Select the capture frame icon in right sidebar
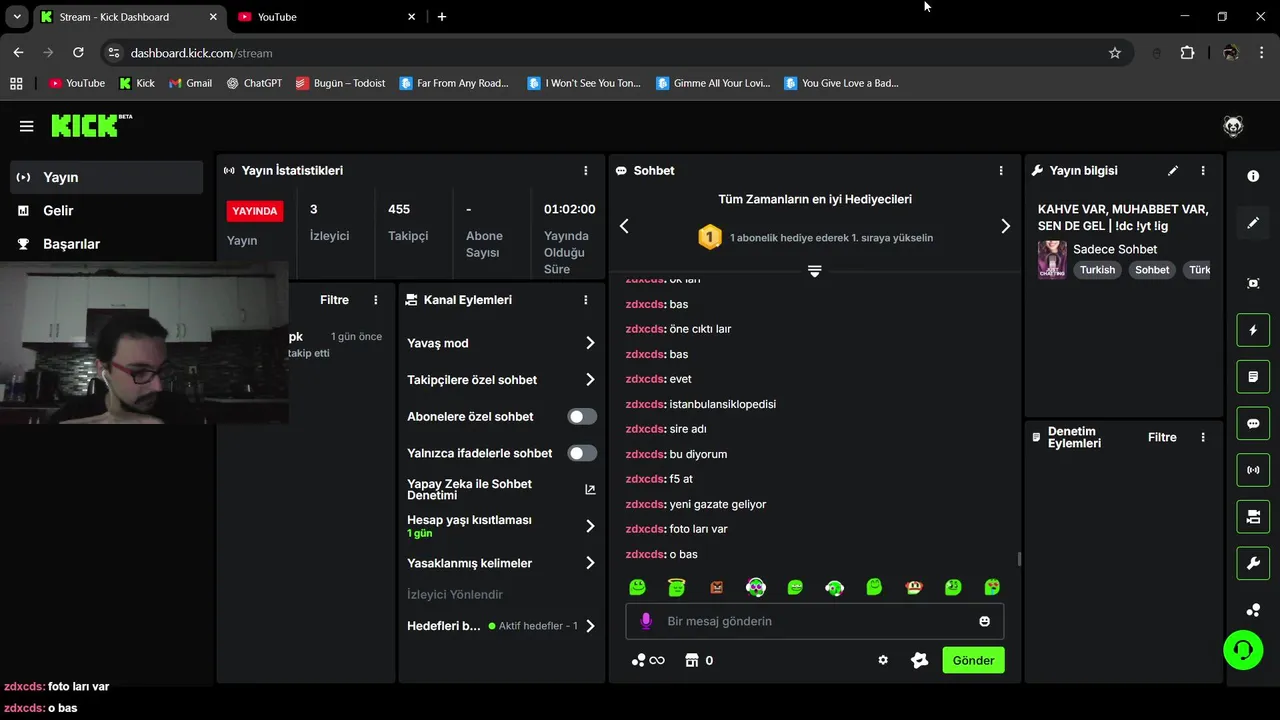 1253,283
